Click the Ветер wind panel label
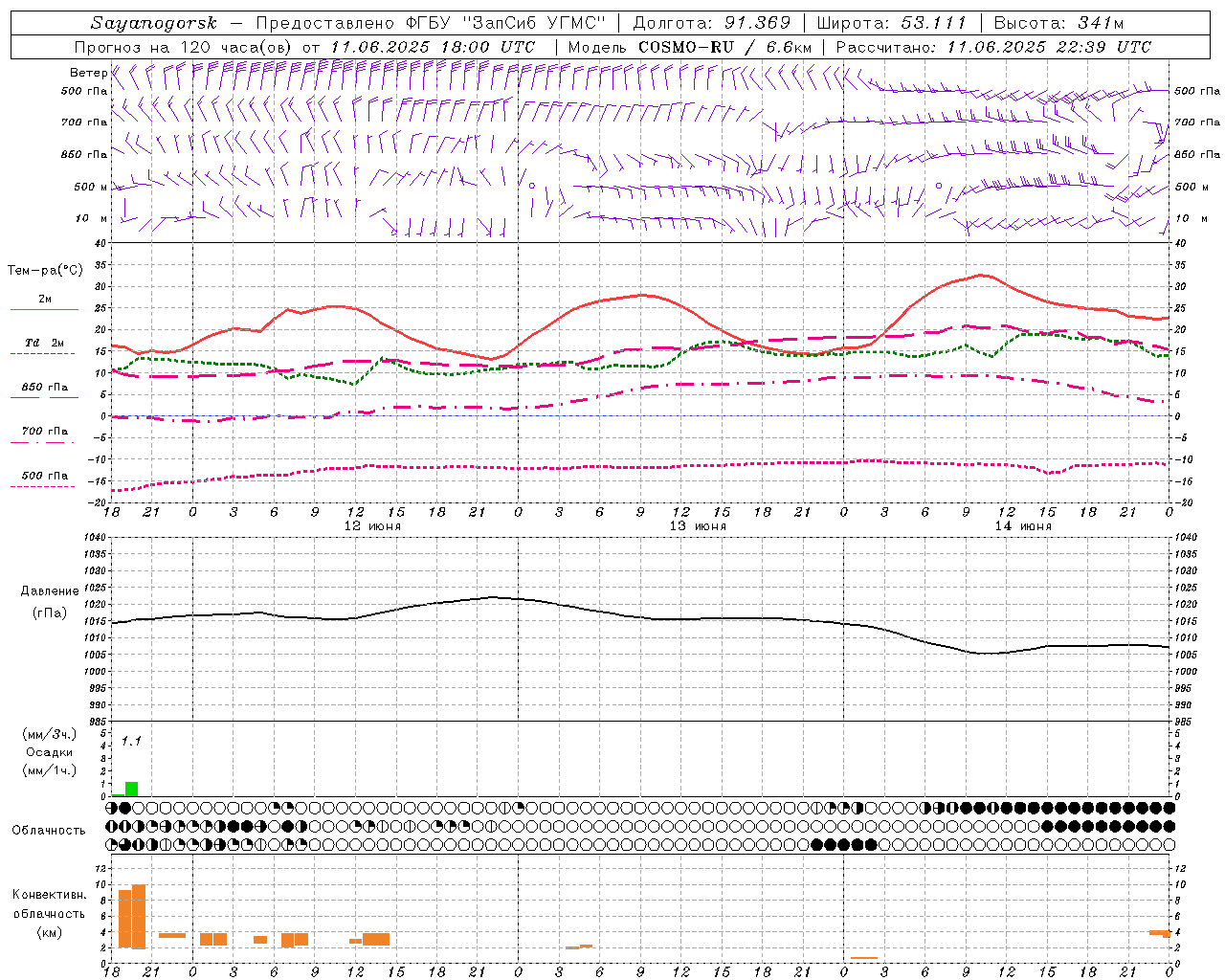 pos(88,73)
